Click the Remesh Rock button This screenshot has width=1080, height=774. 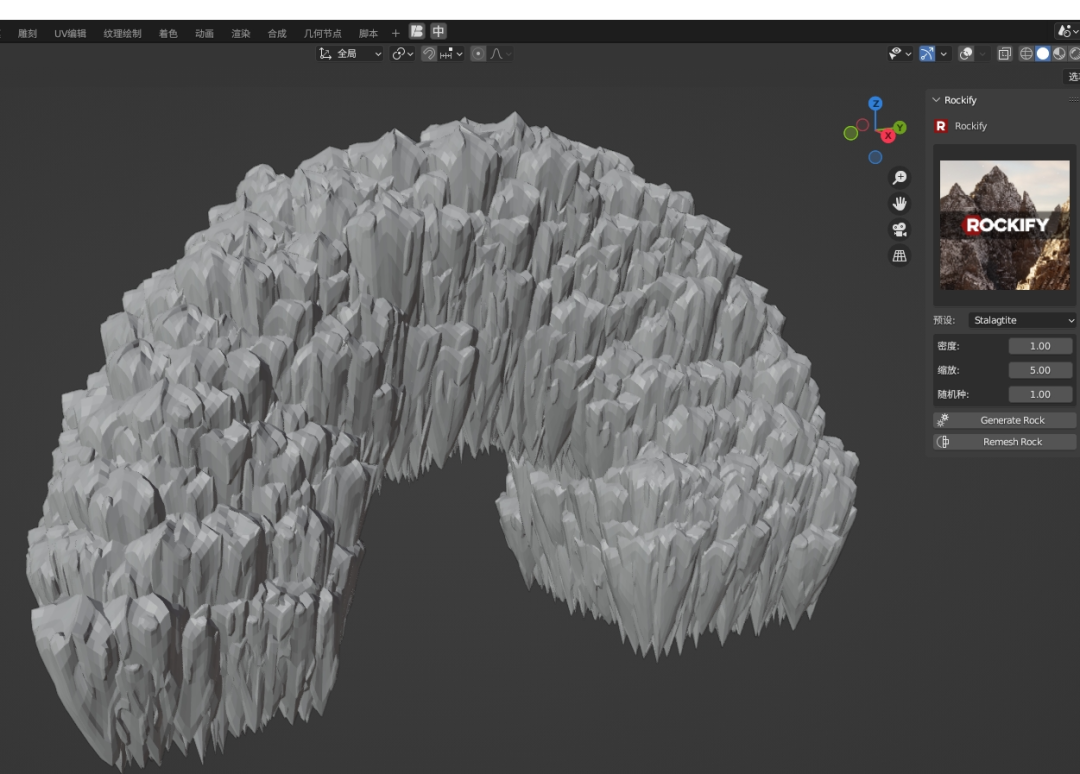(1005, 442)
